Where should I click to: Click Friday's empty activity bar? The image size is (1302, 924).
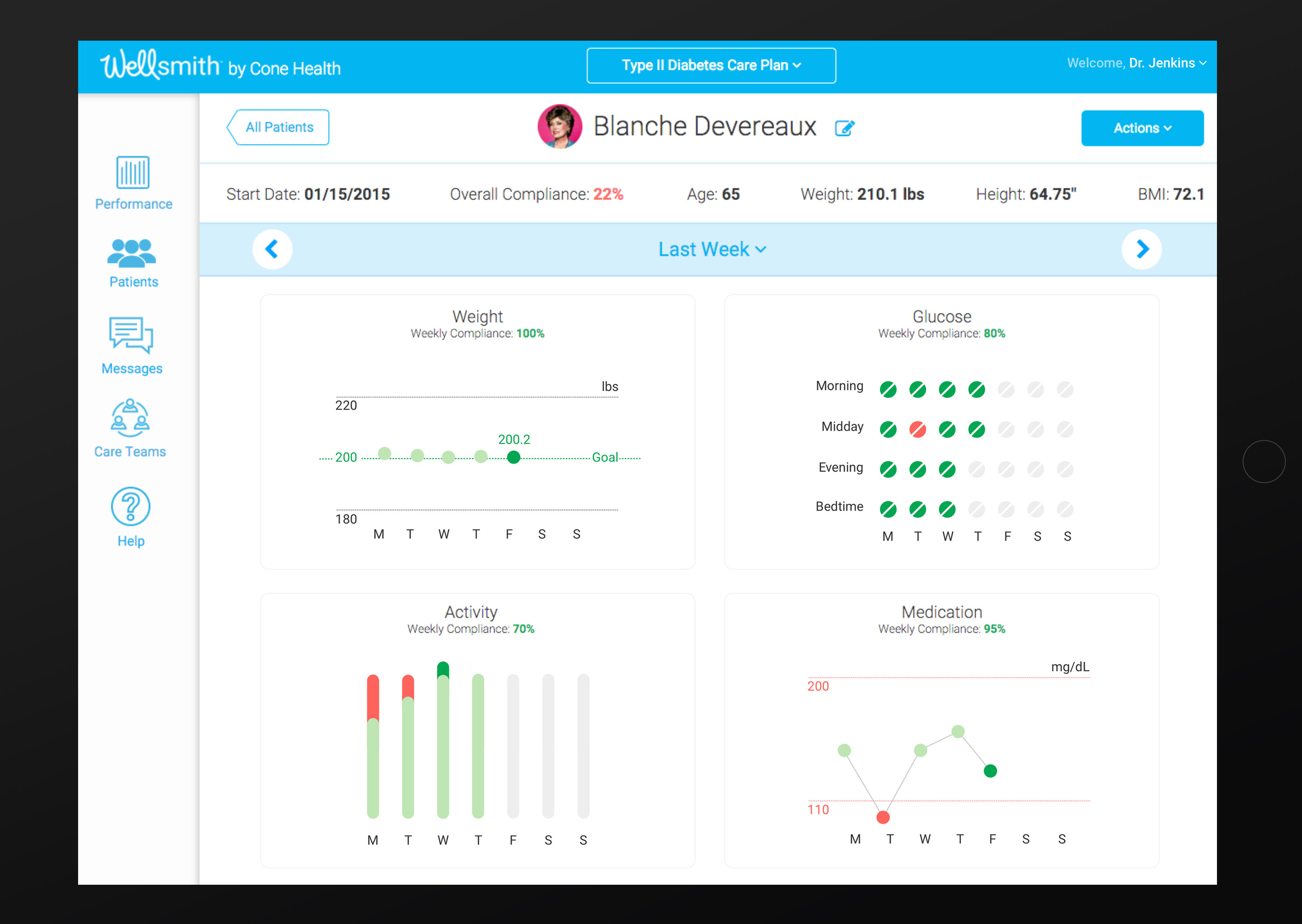(513, 746)
